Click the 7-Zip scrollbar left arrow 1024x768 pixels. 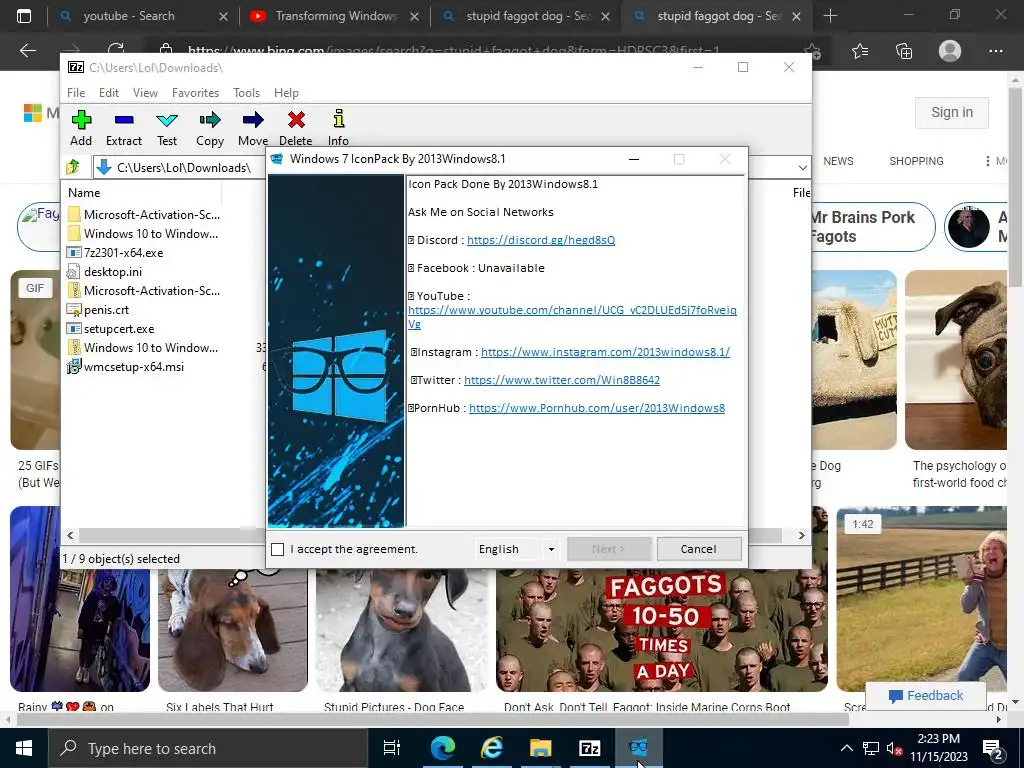(x=71, y=536)
